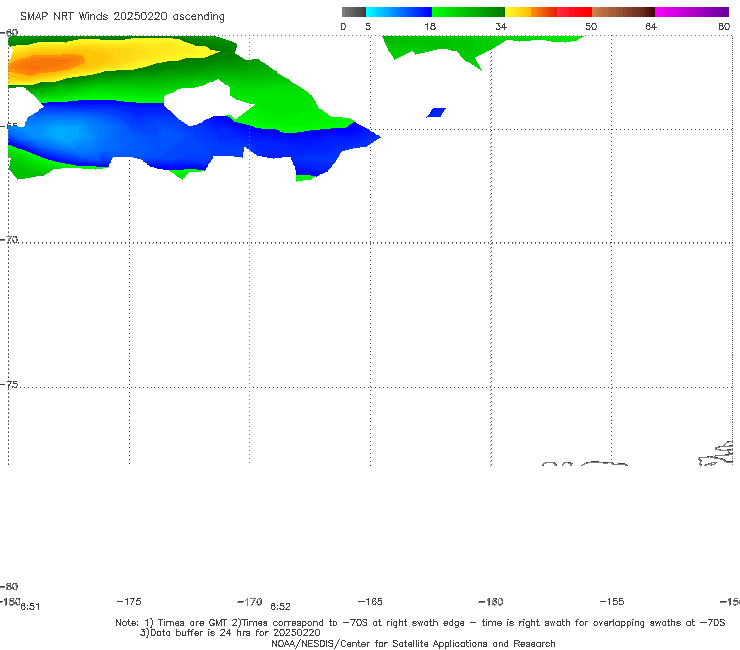The image size is (740, 650).
Task: Click the '-165' longitude label
Action: click(370, 602)
